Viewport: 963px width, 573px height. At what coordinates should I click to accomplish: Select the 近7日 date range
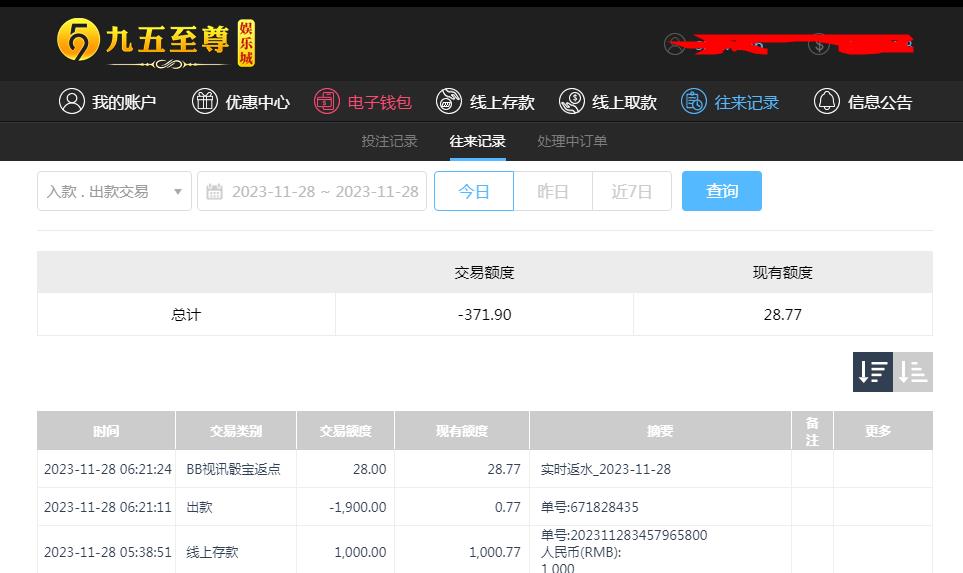[631, 191]
